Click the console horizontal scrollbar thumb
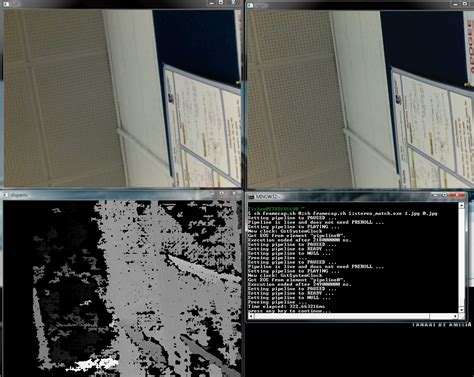 (x=342, y=316)
